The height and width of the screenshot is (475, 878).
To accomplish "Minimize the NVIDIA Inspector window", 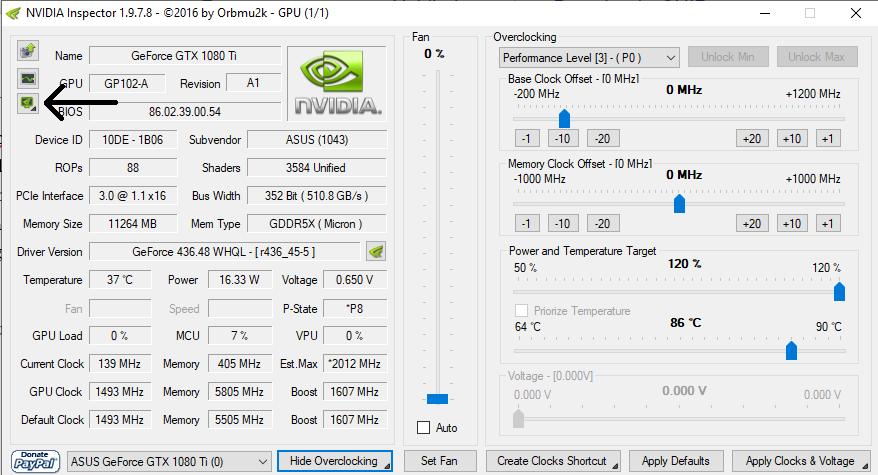I will (x=765, y=13).
